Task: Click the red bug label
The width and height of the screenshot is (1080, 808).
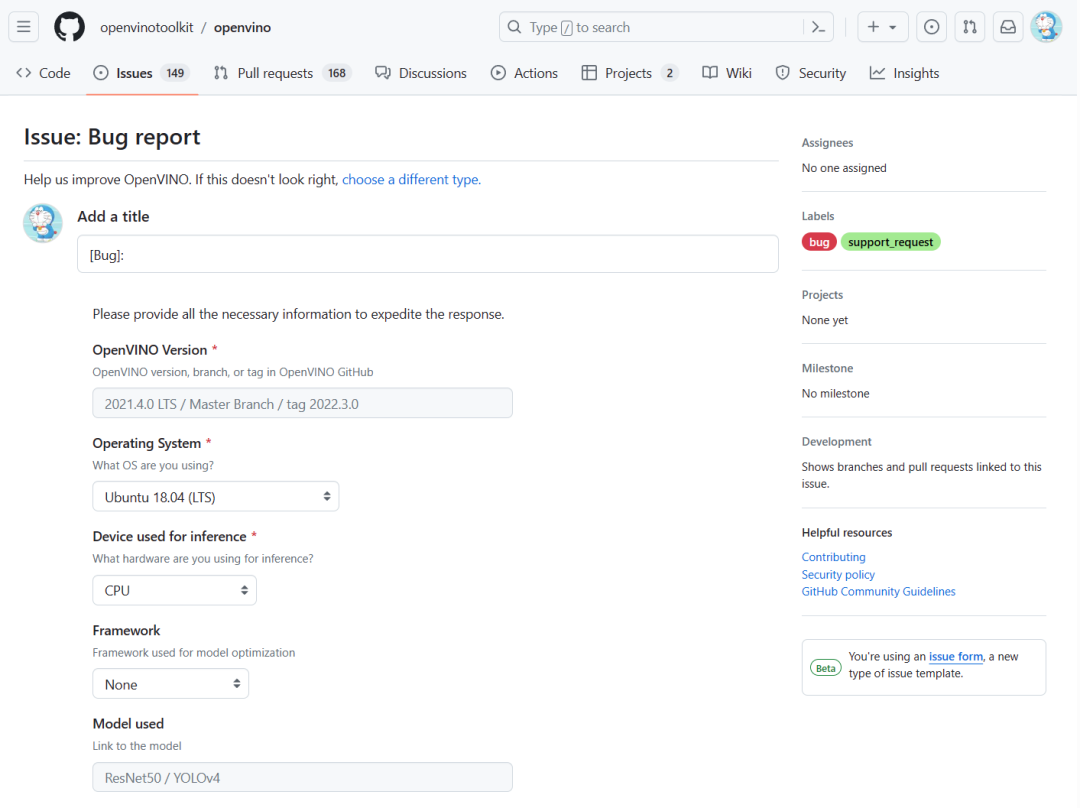Action: tap(819, 242)
